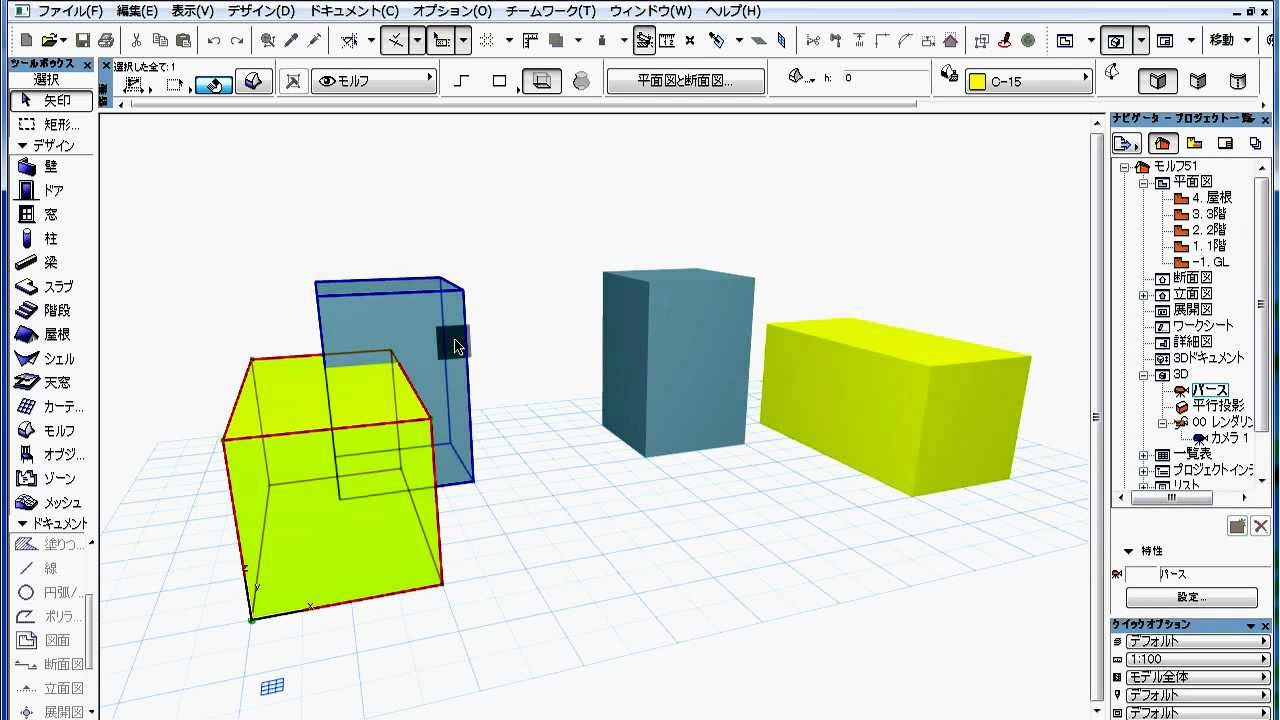
Task: Select the Polyline (ポリラ...) tool
Action: 51,616
